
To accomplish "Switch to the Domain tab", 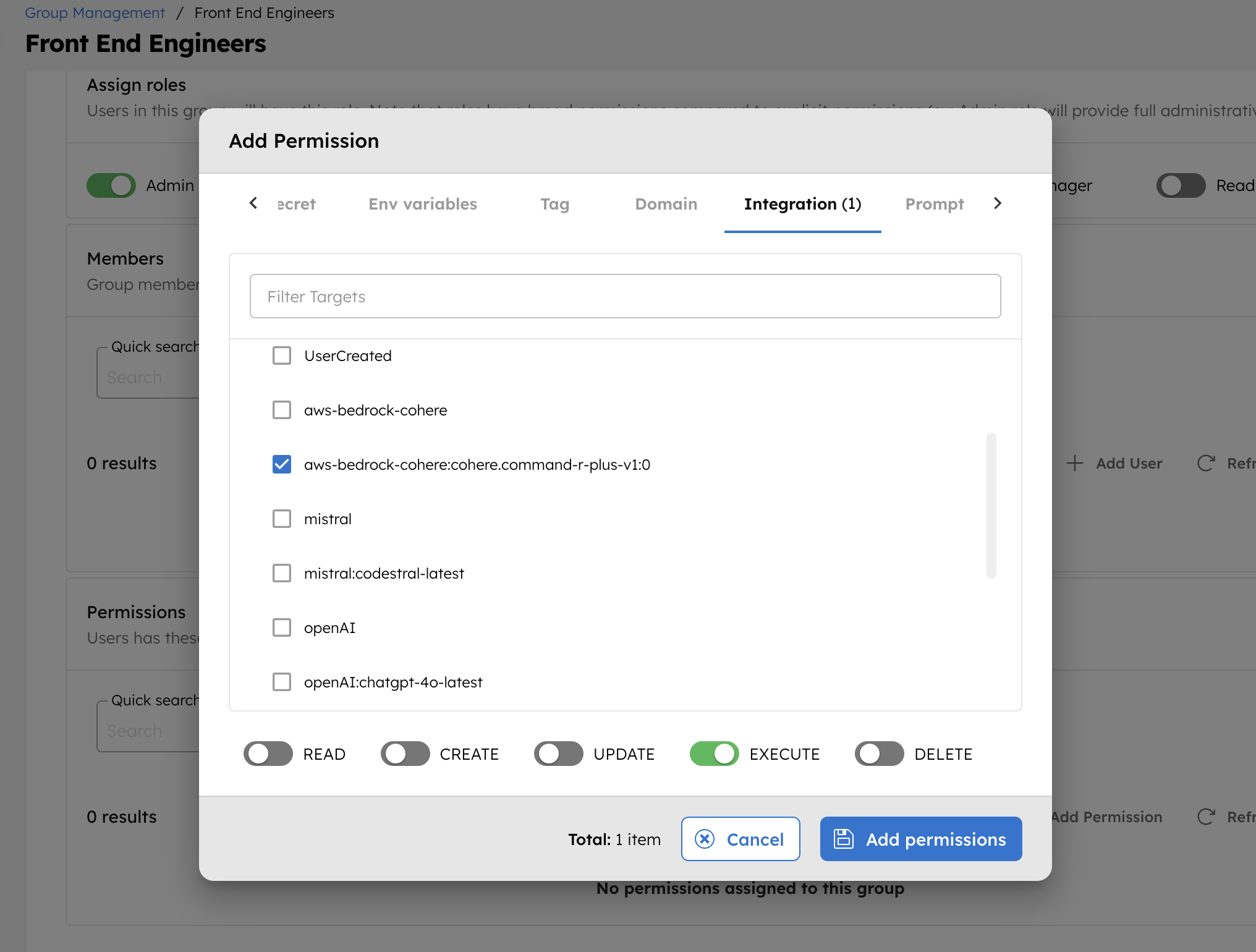I will click(x=666, y=204).
